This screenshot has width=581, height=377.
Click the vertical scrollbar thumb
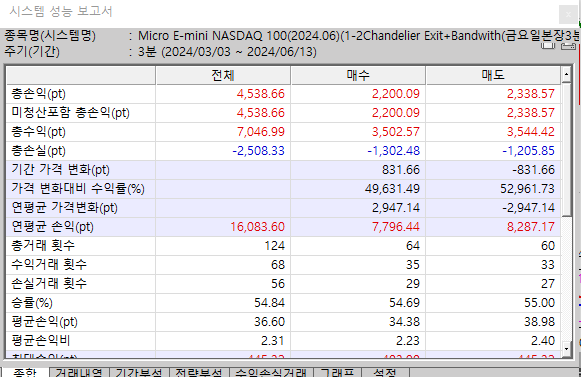[566, 150]
